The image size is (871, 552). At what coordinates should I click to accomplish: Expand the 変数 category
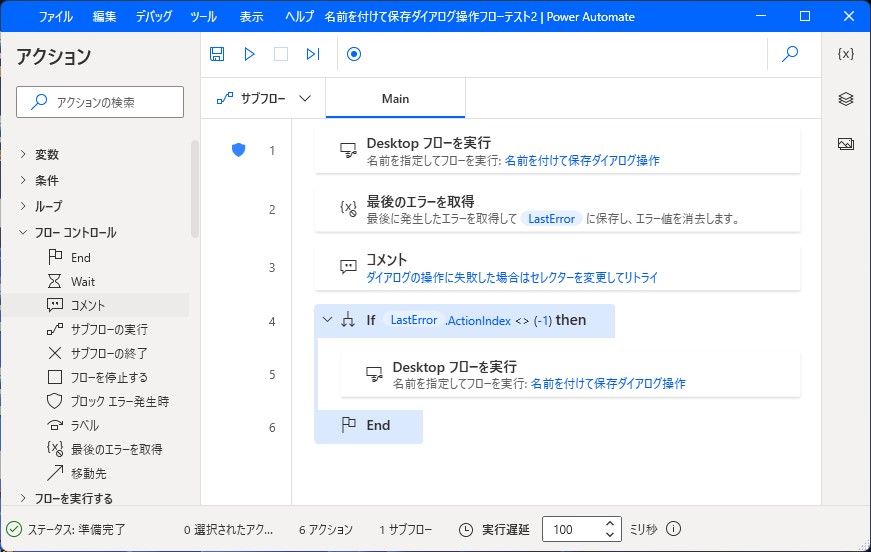pos(23,154)
